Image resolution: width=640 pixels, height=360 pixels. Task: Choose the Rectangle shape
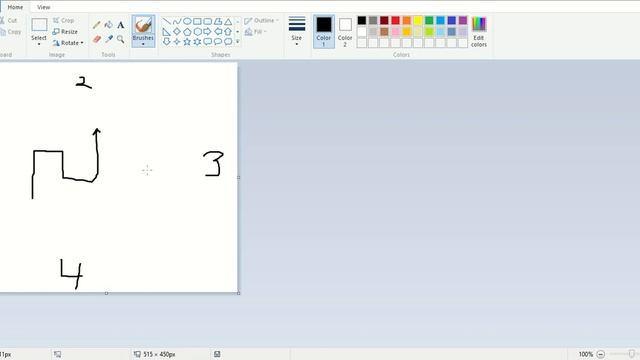pos(197,21)
